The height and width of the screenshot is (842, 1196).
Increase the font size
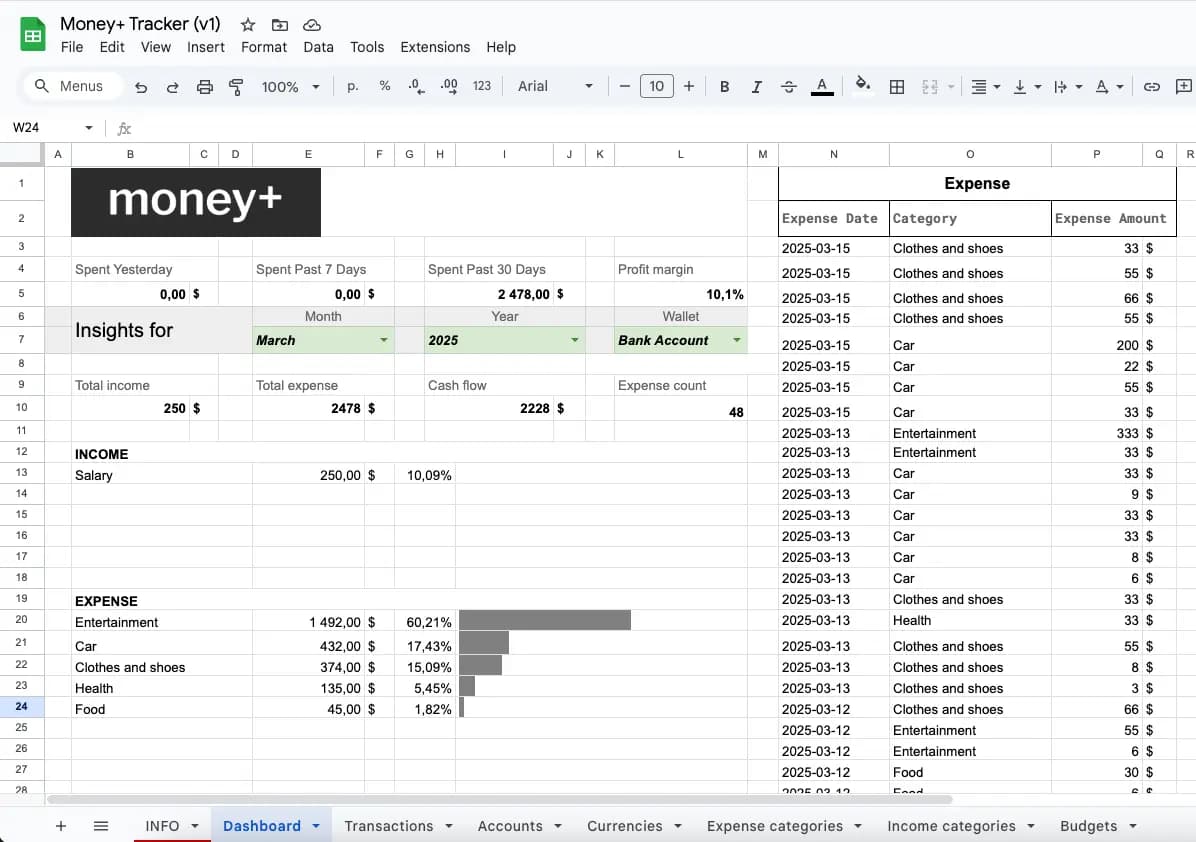tap(689, 86)
